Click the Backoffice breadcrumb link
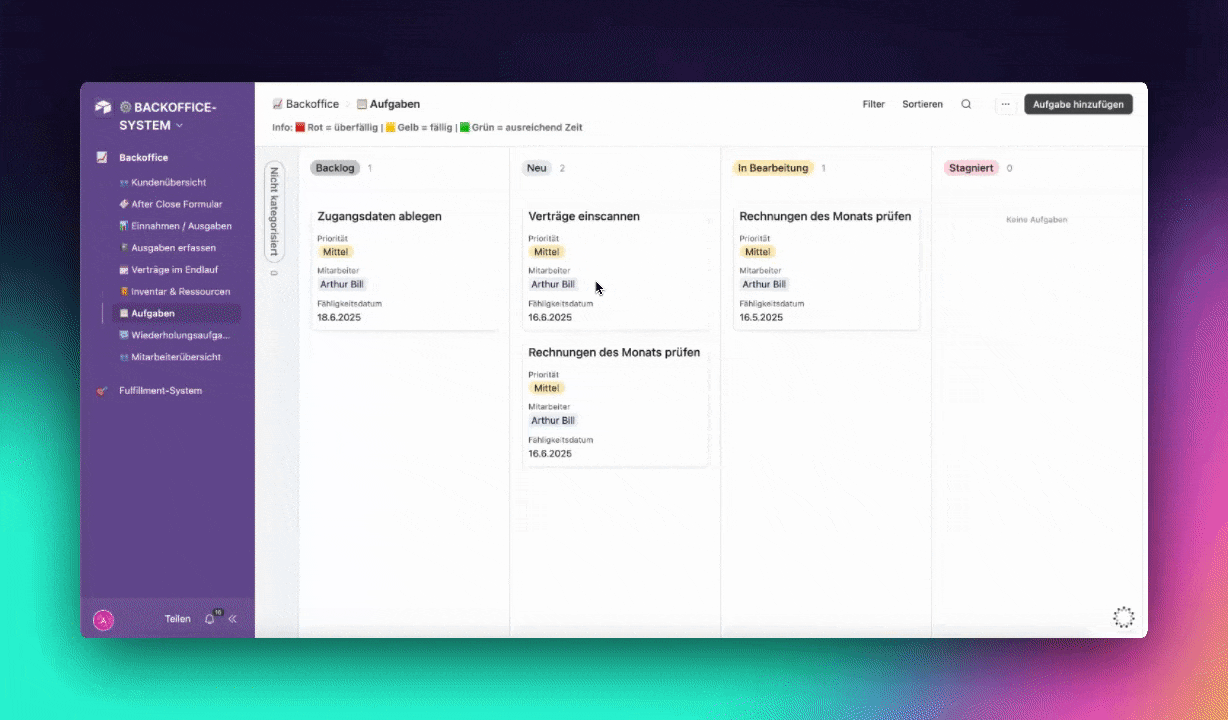This screenshot has width=1228, height=720. coord(312,104)
